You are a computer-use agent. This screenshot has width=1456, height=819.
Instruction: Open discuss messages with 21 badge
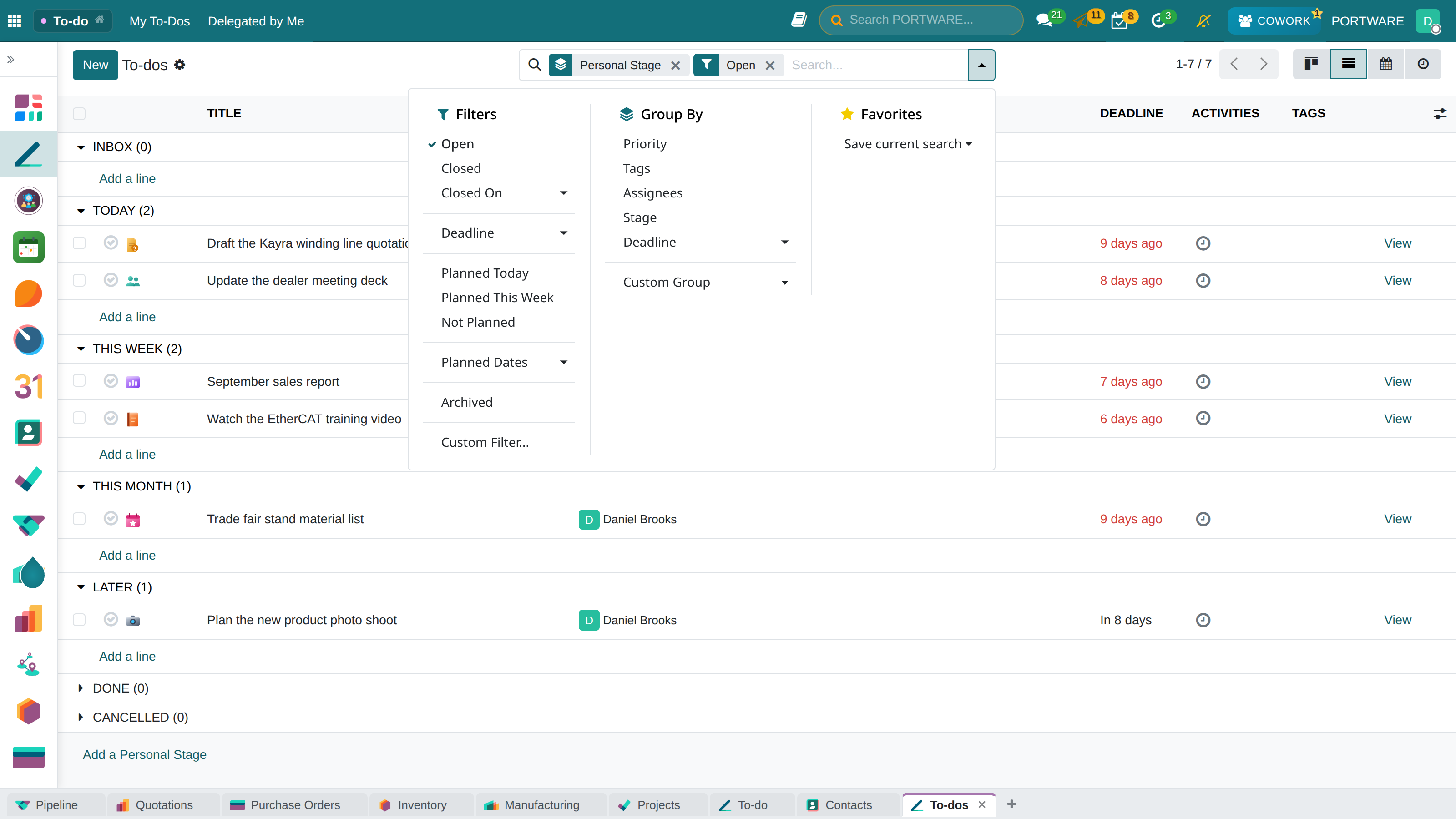click(1045, 21)
